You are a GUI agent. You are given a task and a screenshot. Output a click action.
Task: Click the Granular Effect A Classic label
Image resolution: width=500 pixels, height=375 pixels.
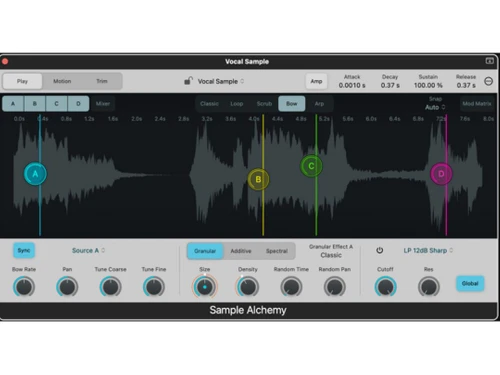click(x=331, y=251)
